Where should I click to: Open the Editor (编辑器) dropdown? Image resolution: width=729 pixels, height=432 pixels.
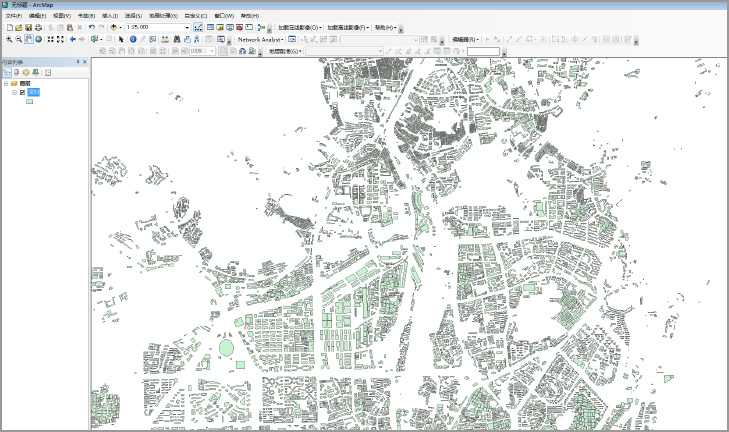tap(465, 40)
